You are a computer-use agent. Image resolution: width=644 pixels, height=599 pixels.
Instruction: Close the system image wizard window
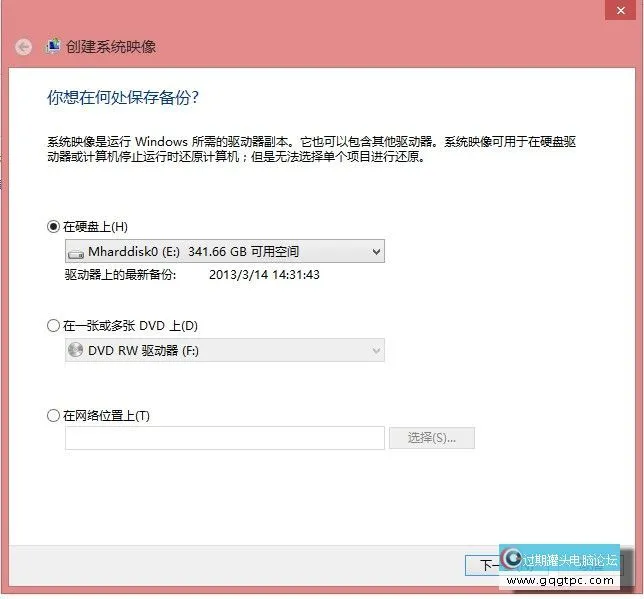(x=621, y=10)
